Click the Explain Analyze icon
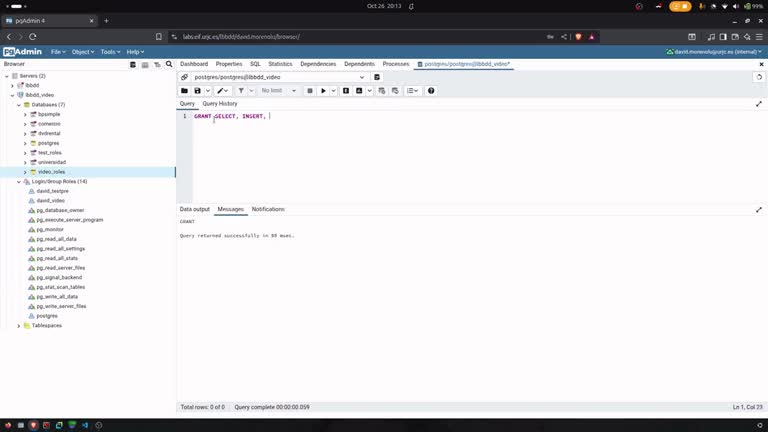The width and height of the screenshot is (768, 432). click(359, 91)
